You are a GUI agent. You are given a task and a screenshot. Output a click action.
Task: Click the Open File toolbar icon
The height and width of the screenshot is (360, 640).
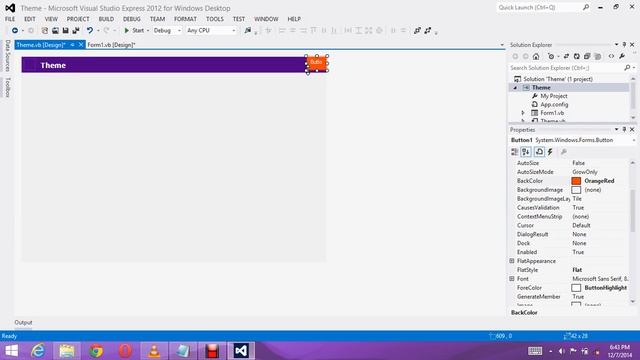pyautogui.click(x=55, y=30)
